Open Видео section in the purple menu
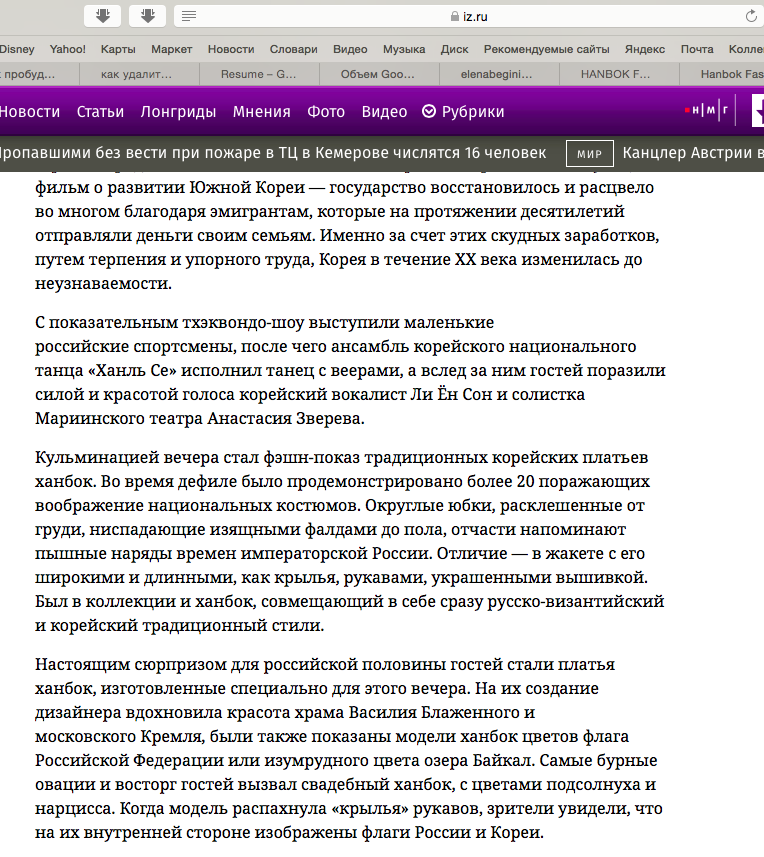Image resolution: width=764 pixels, height=857 pixels. pos(384,111)
